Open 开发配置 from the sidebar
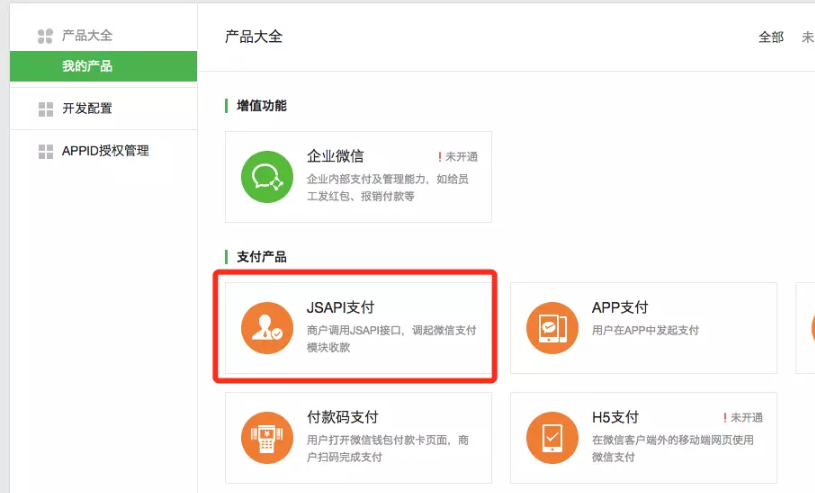This screenshot has height=493, width=815. [x=87, y=109]
